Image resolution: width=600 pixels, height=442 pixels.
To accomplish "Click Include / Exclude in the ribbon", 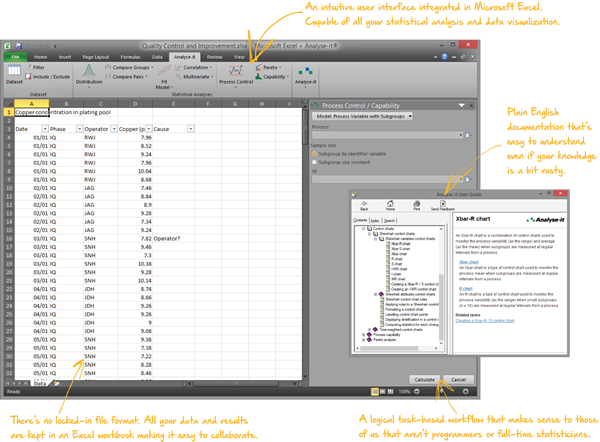I will (47, 77).
